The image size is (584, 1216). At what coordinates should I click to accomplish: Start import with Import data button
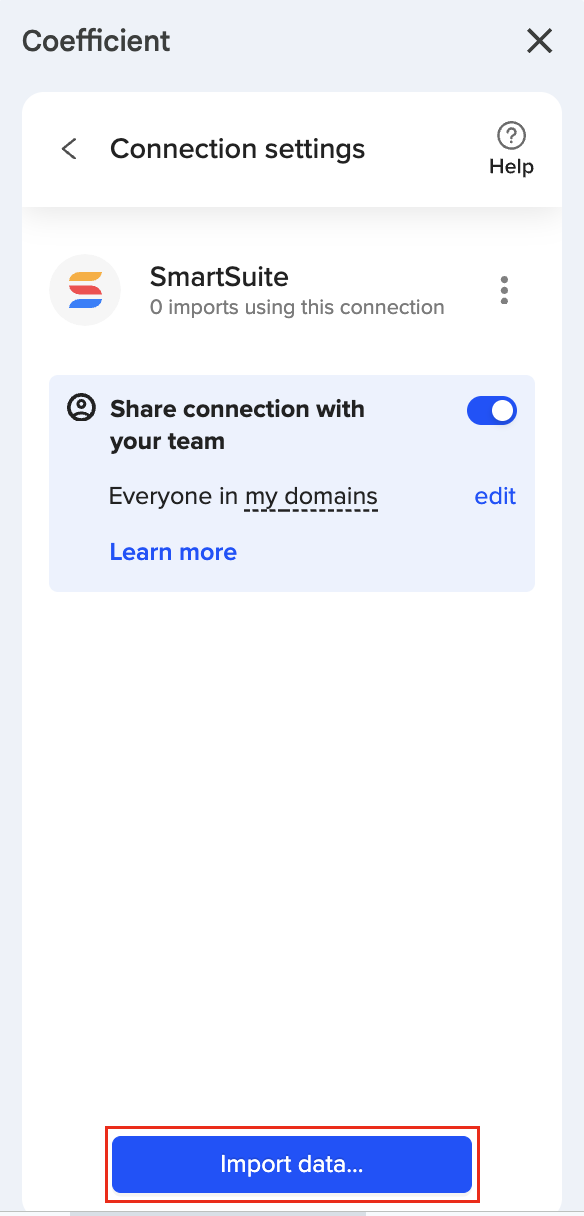(292, 1164)
